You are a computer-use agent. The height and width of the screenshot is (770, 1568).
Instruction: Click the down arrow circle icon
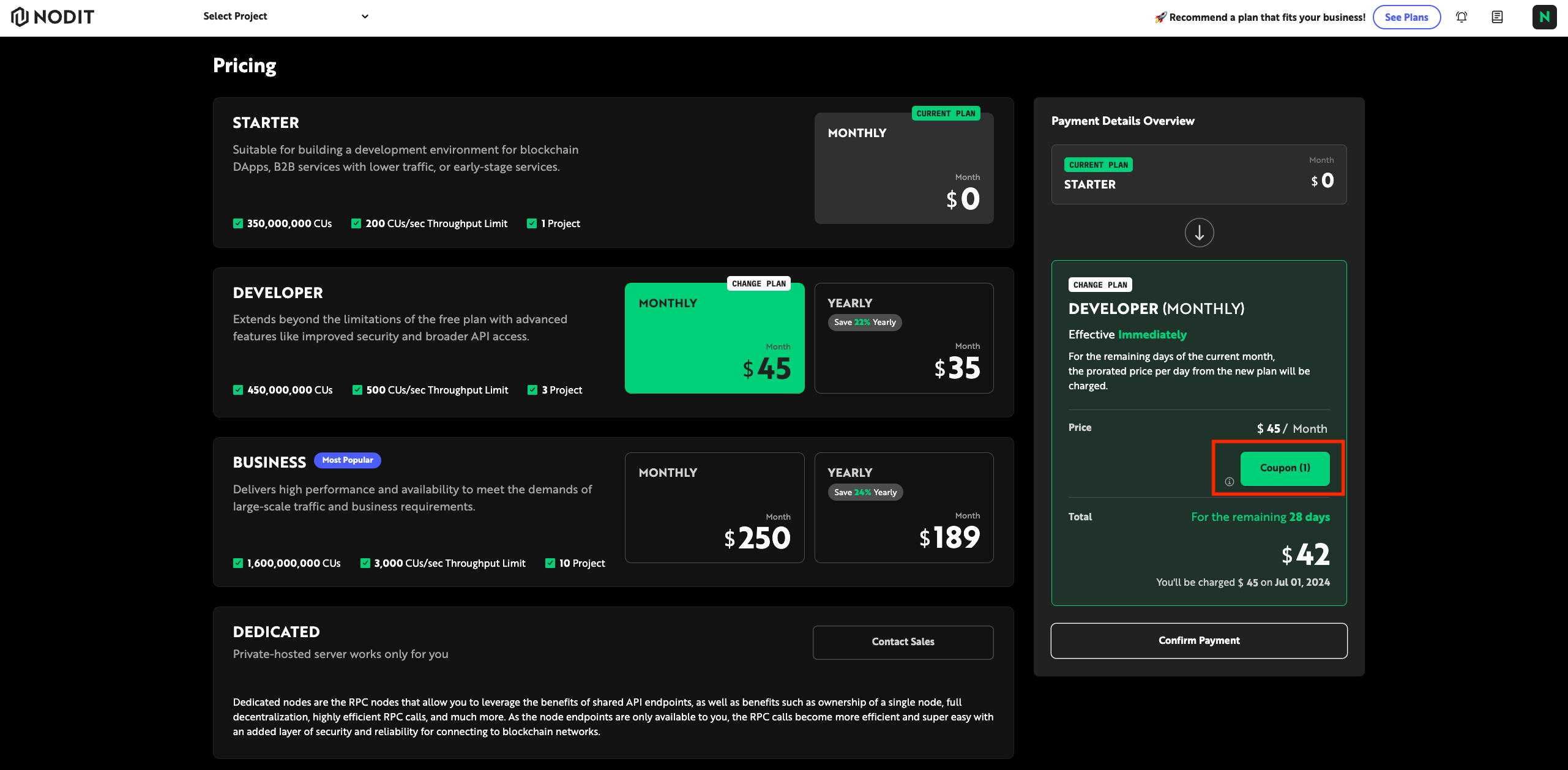click(1199, 233)
